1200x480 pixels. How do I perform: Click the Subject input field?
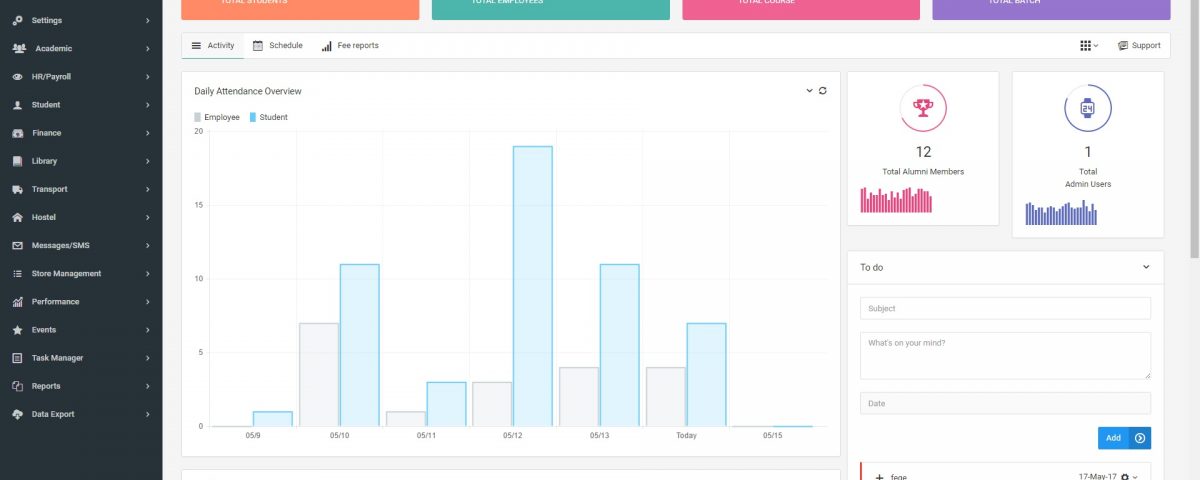(1005, 308)
